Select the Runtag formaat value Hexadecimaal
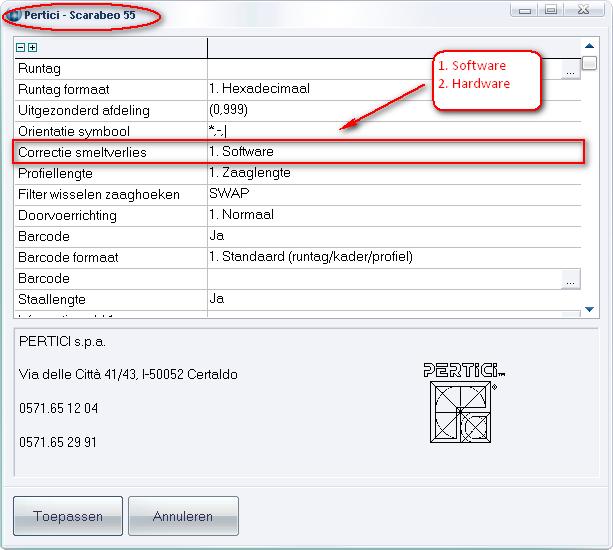Viewport: 613px width, 550px height. (259, 88)
